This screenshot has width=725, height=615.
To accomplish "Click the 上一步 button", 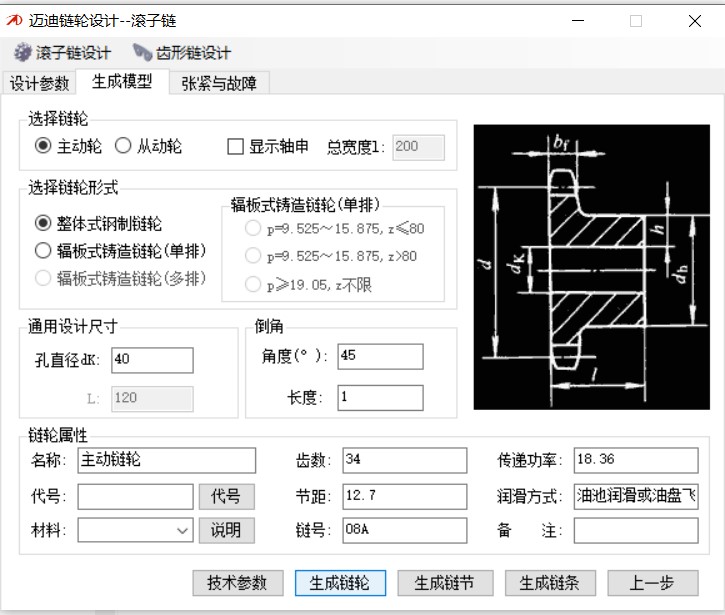I will click(x=653, y=583).
